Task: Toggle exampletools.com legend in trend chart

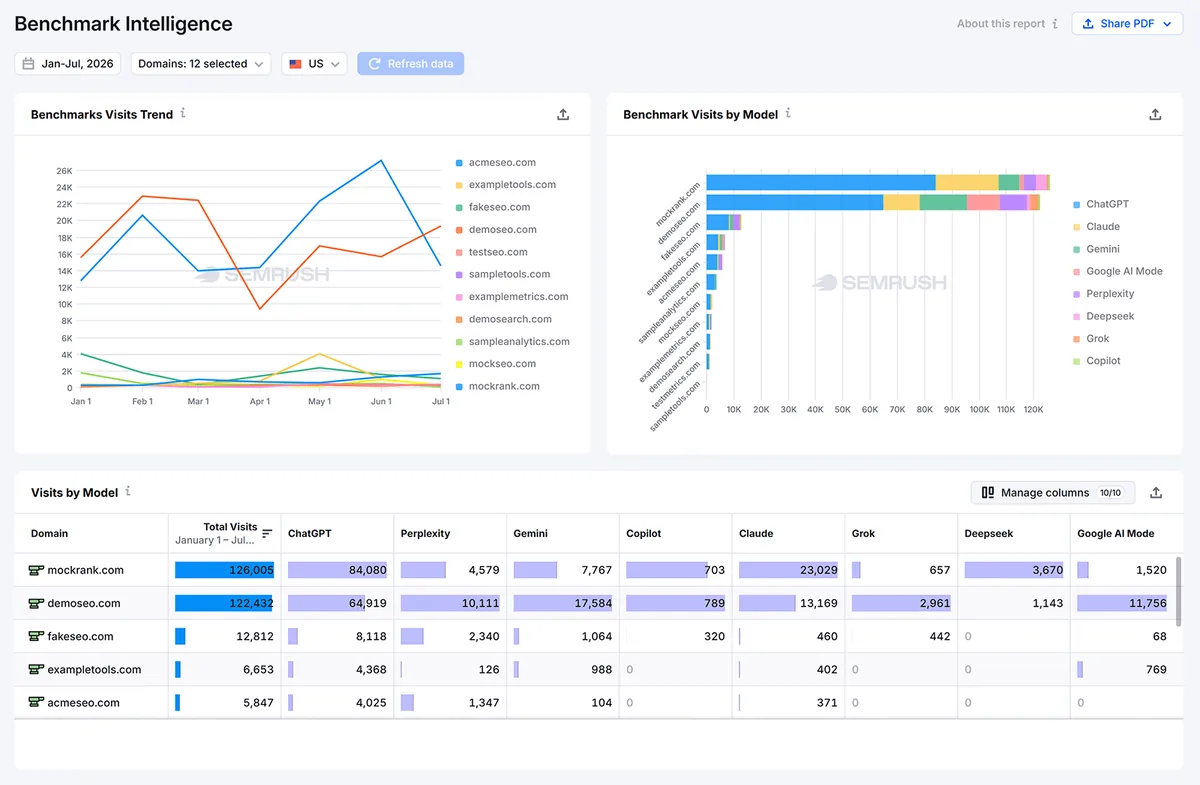Action: coord(505,185)
